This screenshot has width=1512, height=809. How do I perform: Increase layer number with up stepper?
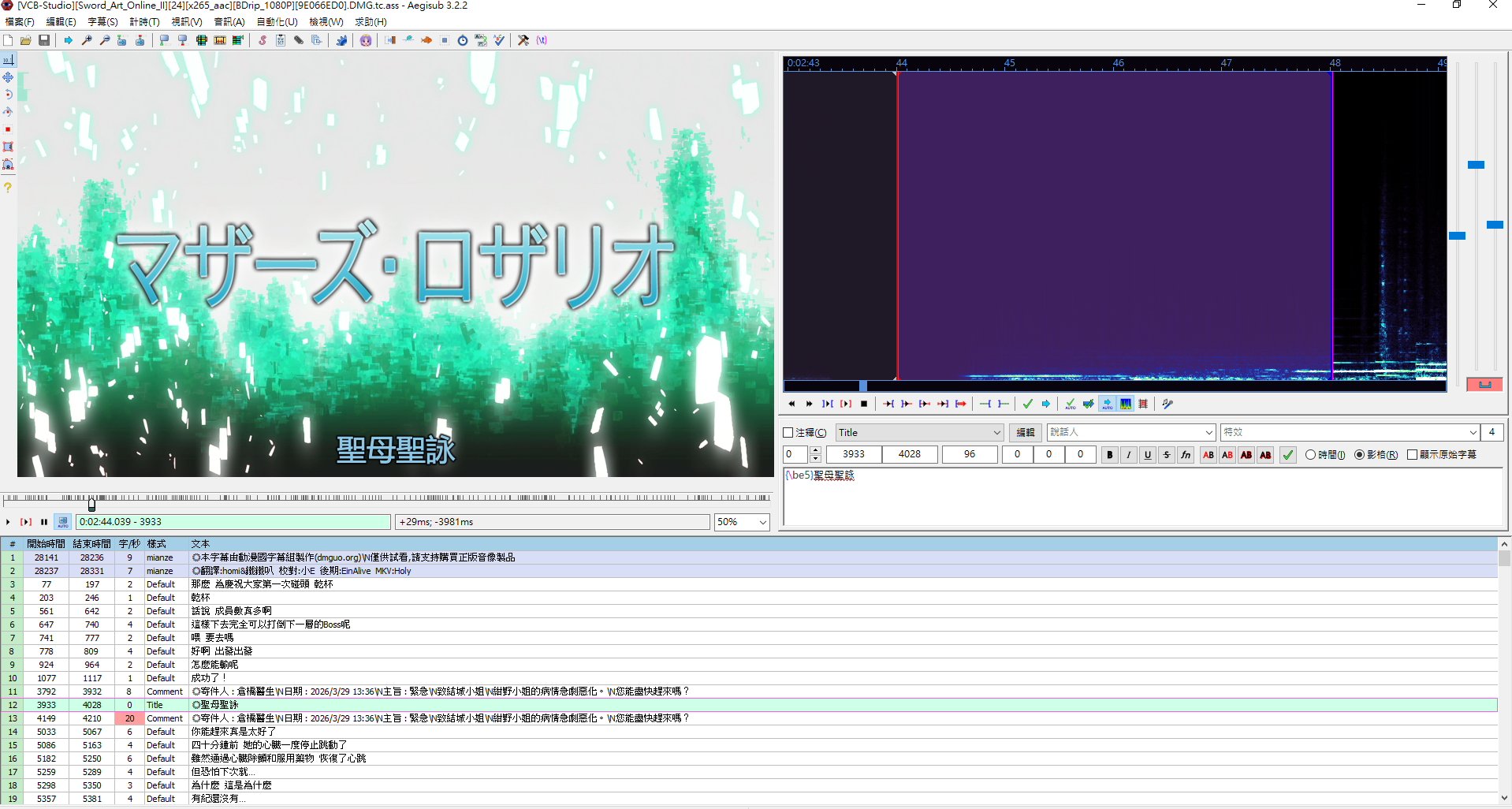(815, 451)
